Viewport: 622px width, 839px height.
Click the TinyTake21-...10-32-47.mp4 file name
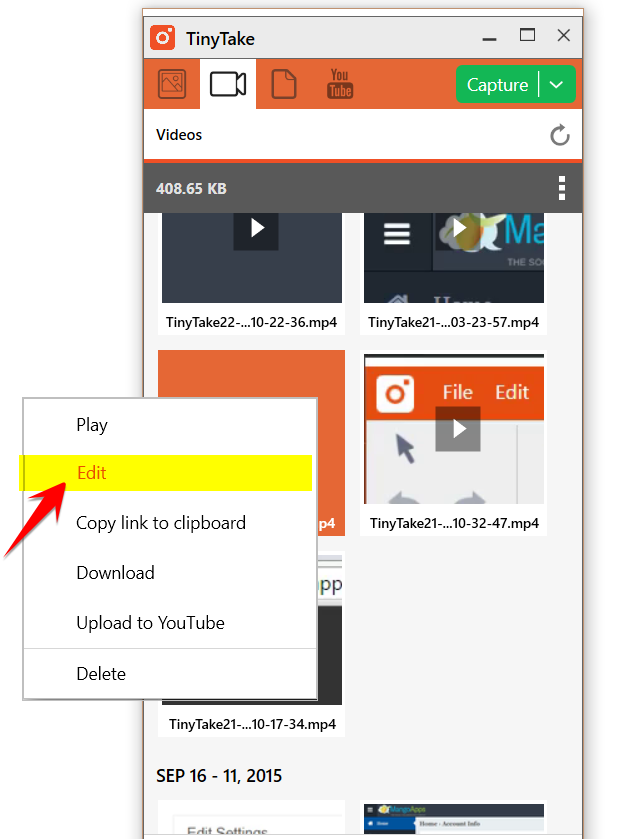coord(454,523)
